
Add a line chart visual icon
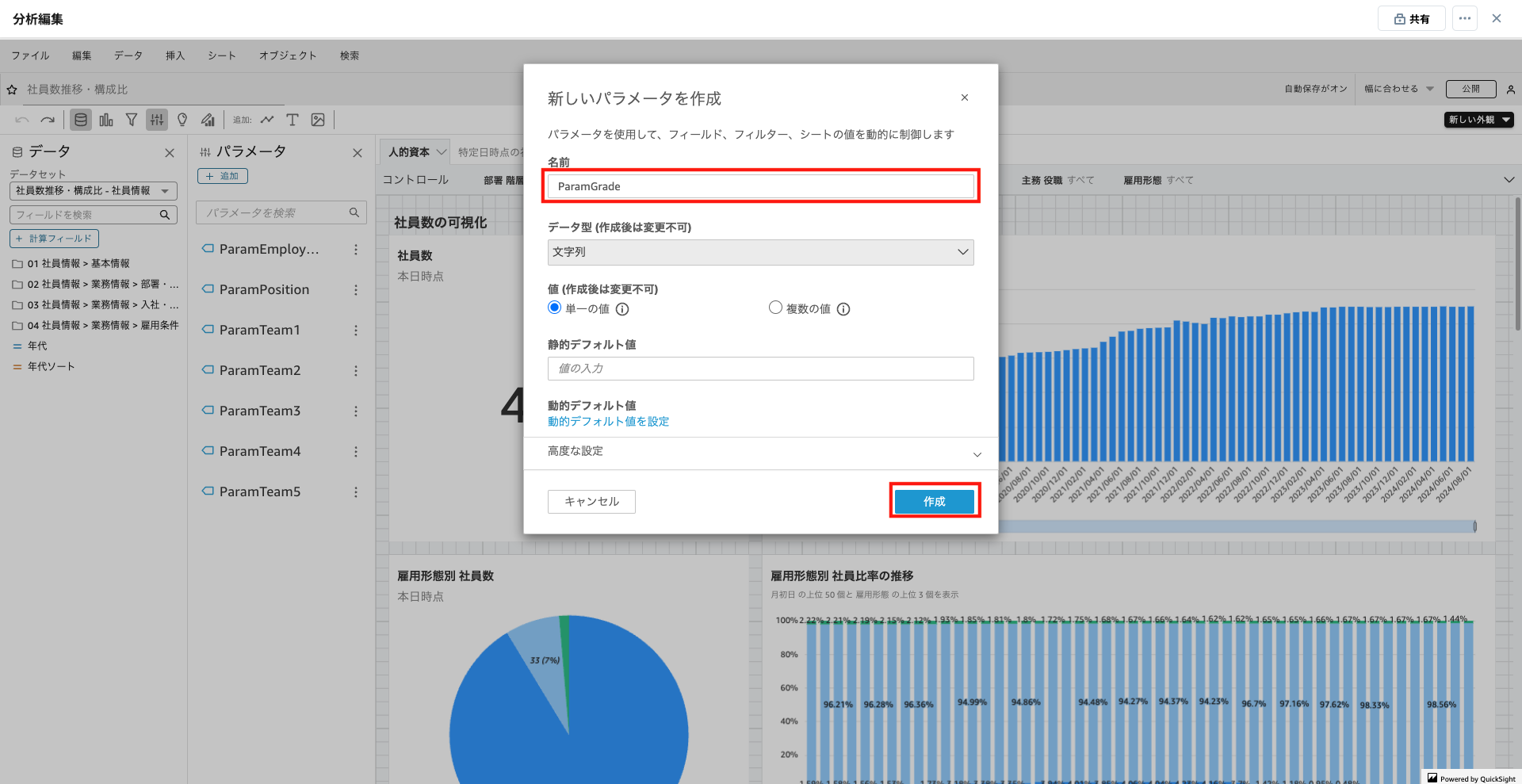[267, 120]
